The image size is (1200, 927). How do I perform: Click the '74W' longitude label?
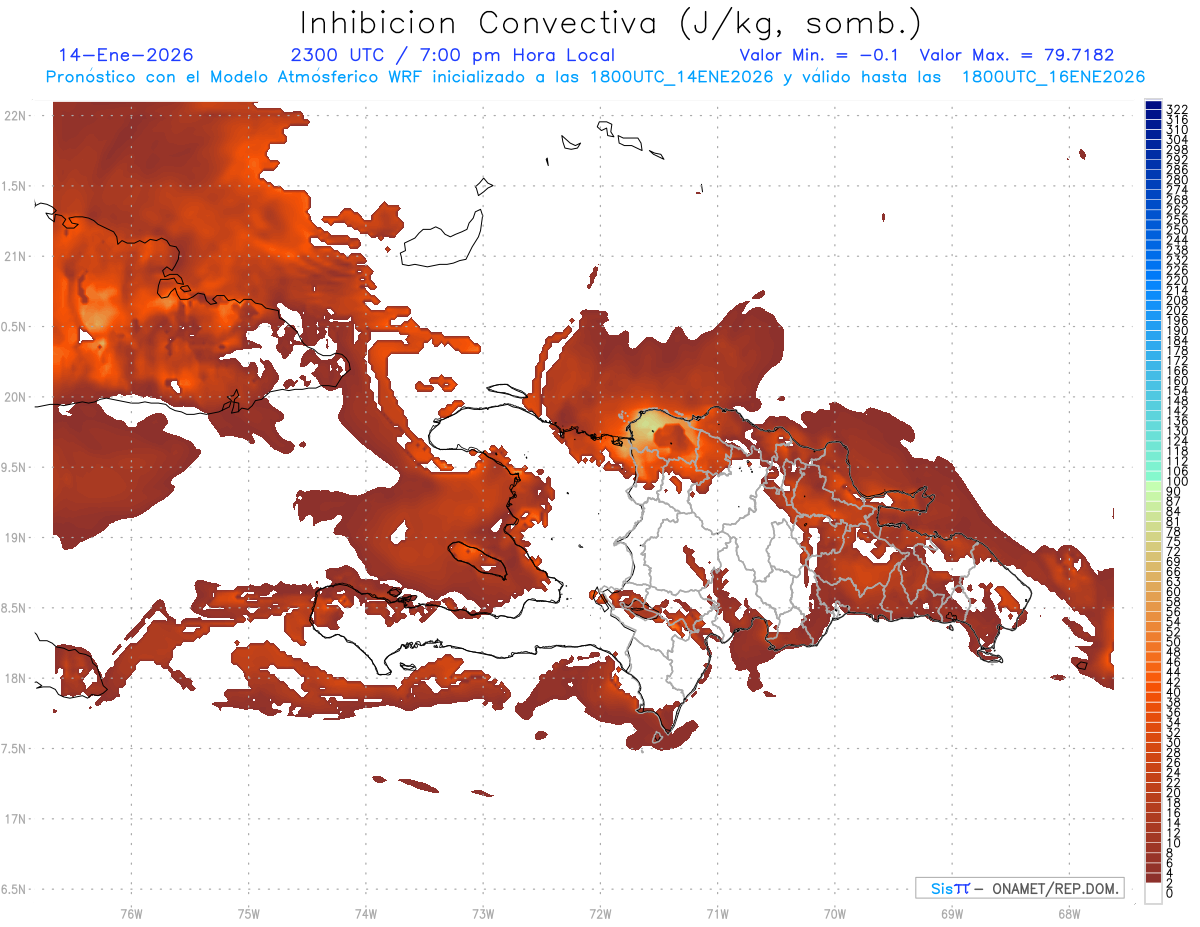(x=366, y=913)
